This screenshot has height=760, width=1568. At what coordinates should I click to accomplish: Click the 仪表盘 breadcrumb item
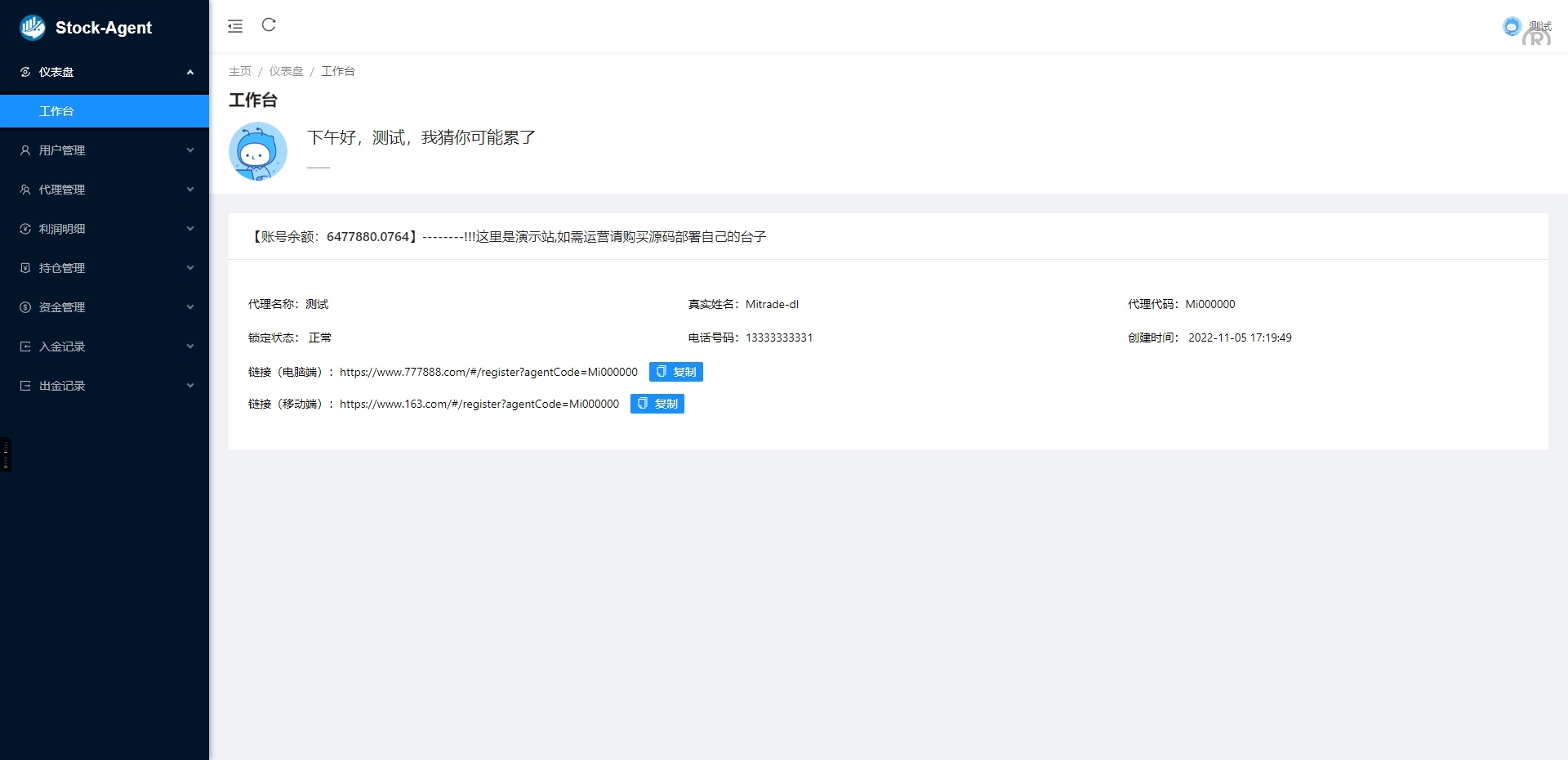pos(286,71)
